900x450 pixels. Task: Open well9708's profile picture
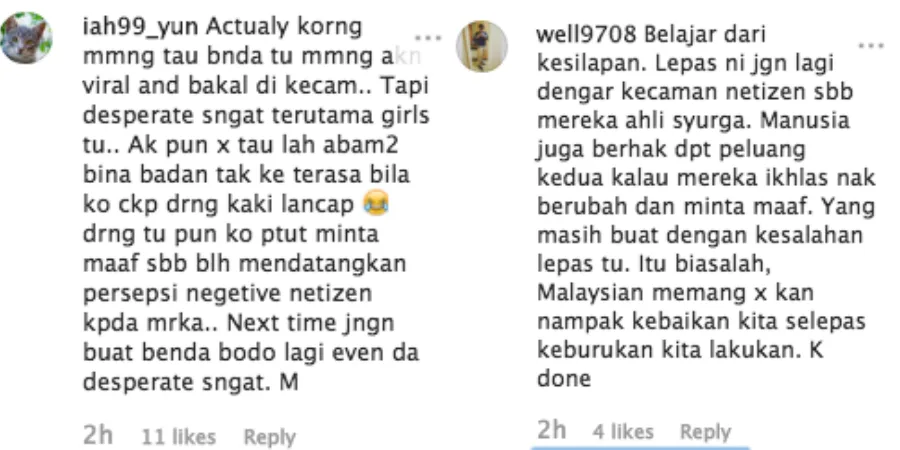click(x=482, y=46)
